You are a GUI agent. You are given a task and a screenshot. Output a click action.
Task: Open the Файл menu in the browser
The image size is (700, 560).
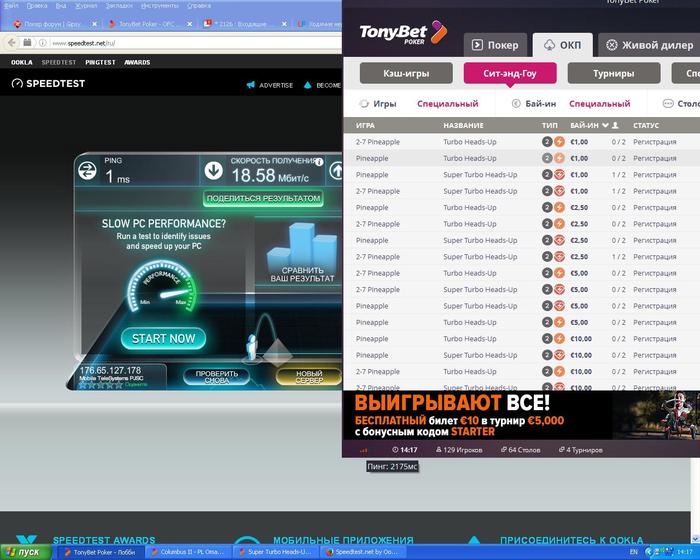(x=11, y=6)
